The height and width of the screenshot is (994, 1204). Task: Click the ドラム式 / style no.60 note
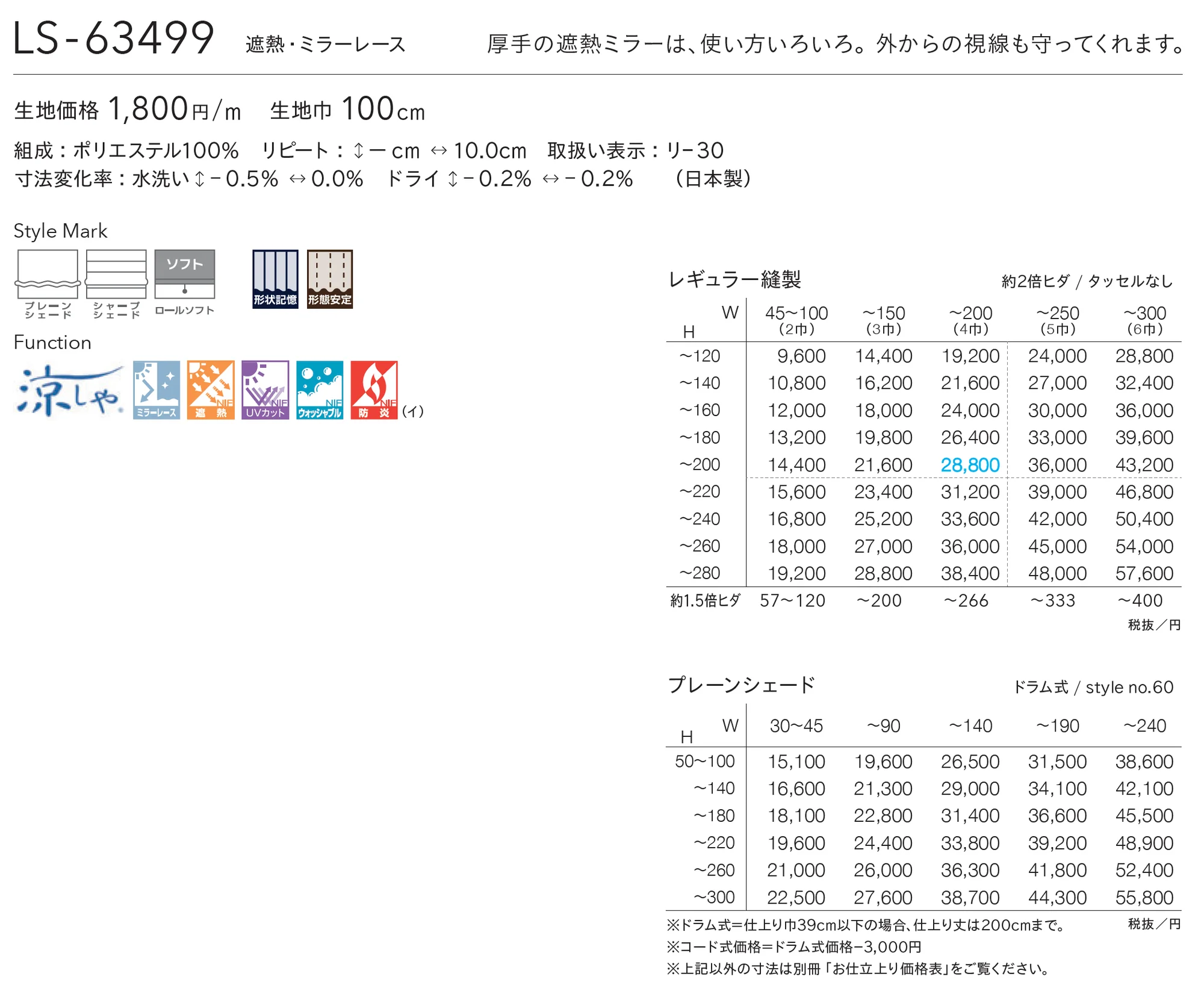click(1093, 688)
